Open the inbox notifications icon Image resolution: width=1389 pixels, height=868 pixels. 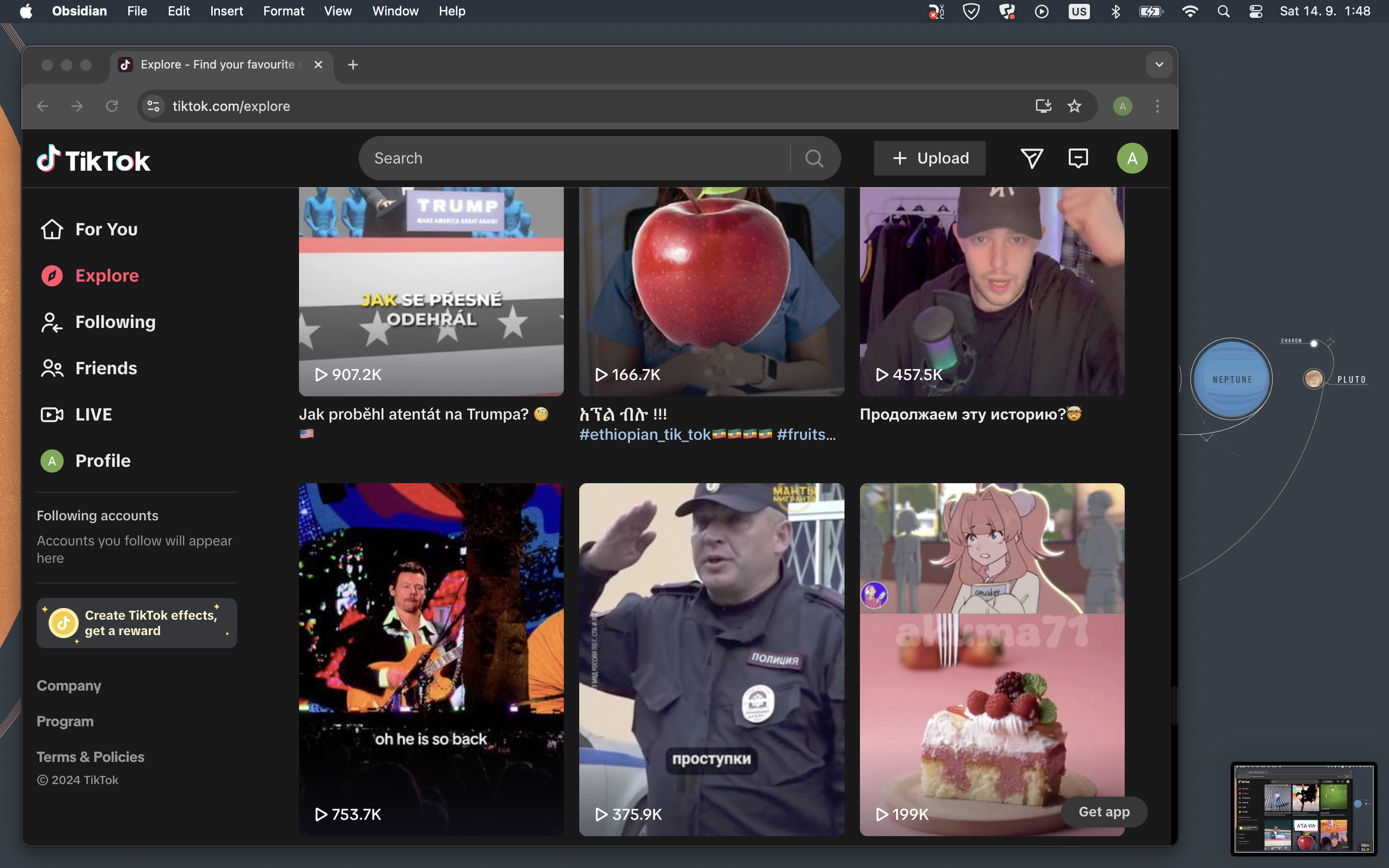(1078, 159)
